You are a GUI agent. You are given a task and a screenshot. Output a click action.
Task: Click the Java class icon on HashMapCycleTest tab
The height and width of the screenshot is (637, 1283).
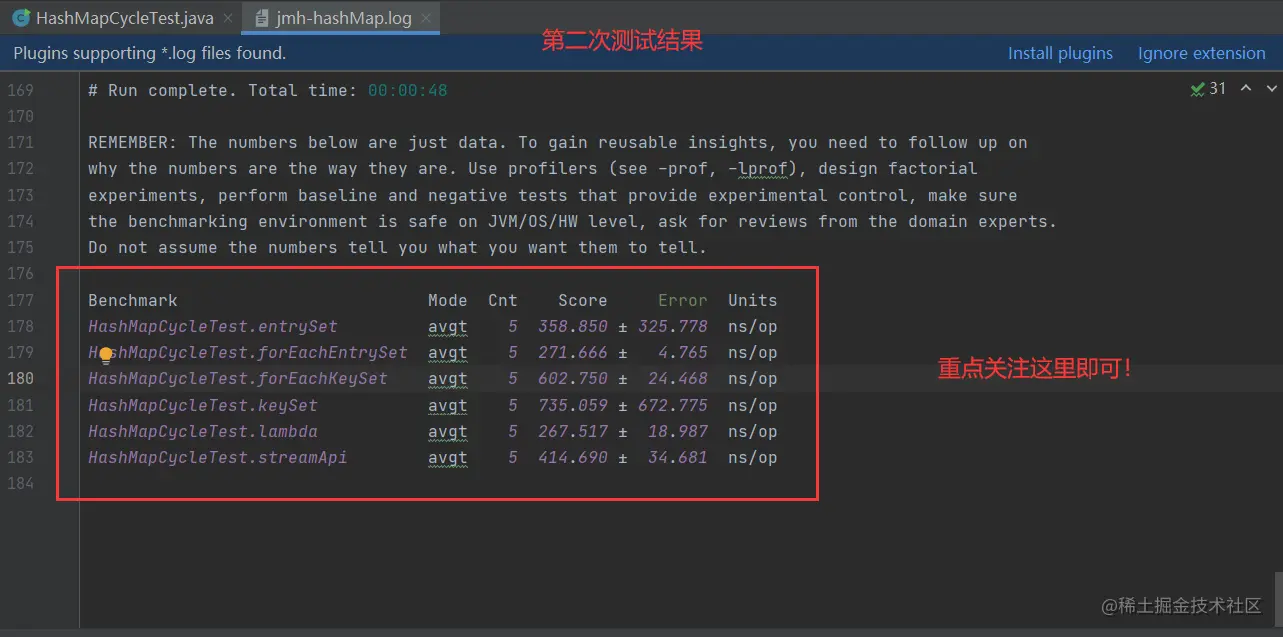click(20, 18)
